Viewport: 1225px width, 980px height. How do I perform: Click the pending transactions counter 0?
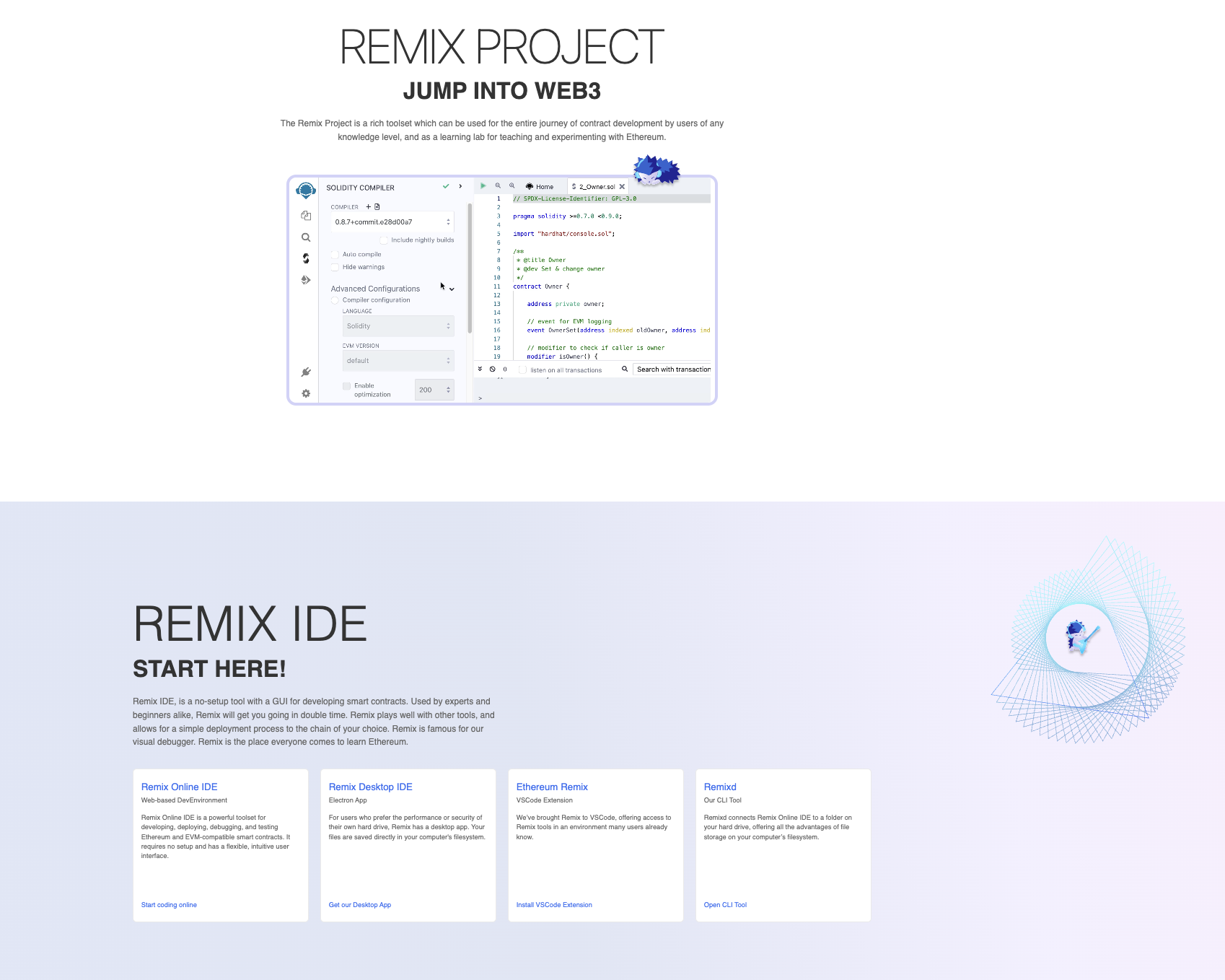505,369
